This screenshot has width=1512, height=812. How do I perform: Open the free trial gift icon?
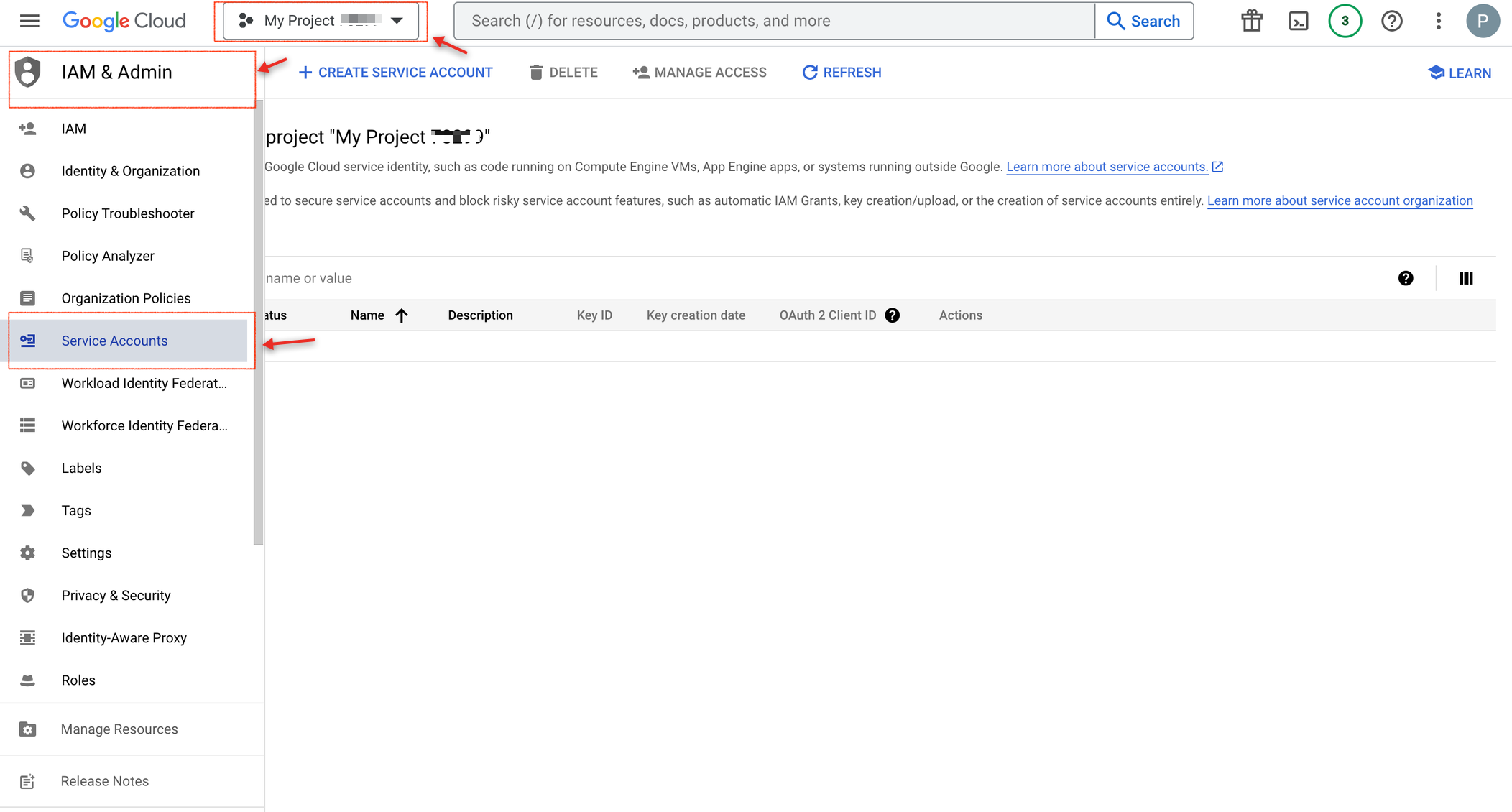[1251, 21]
